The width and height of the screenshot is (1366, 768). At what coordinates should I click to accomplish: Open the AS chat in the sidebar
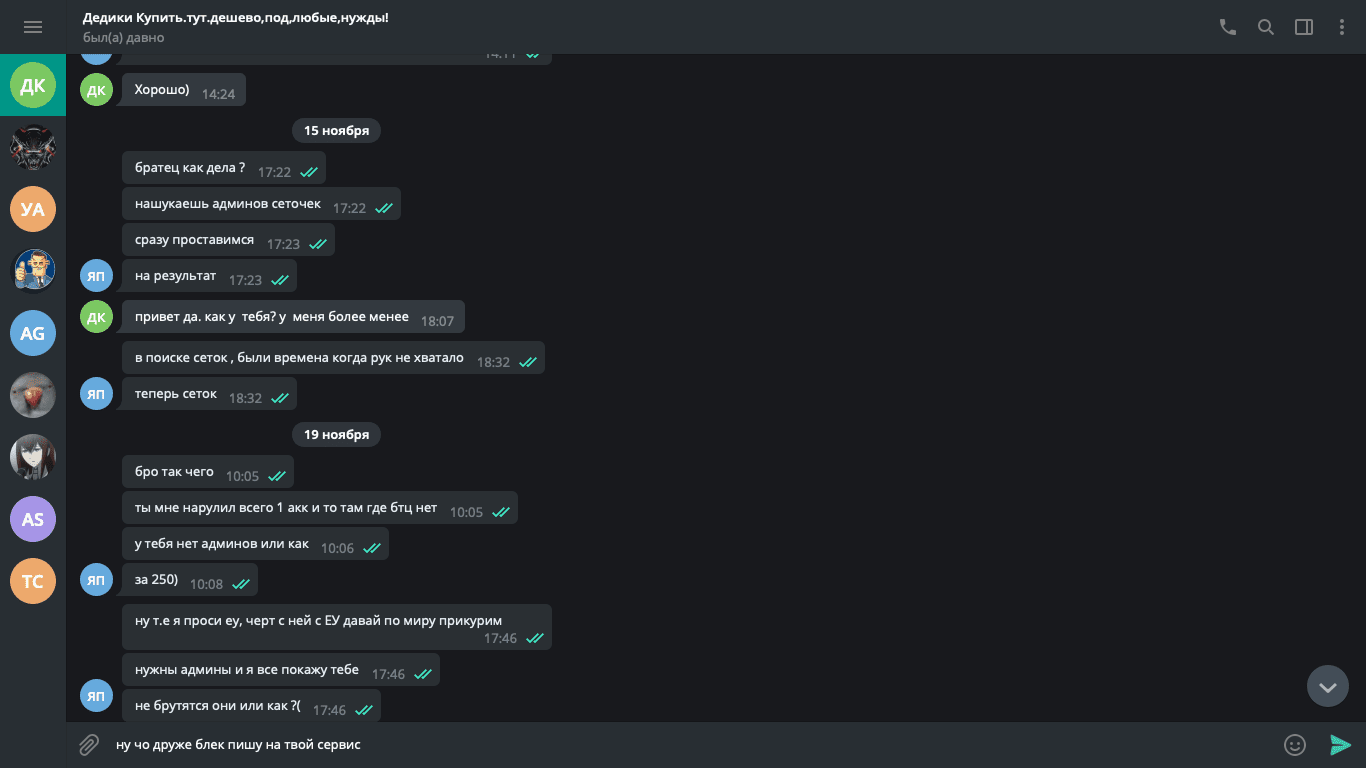click(x=33, y=519)
